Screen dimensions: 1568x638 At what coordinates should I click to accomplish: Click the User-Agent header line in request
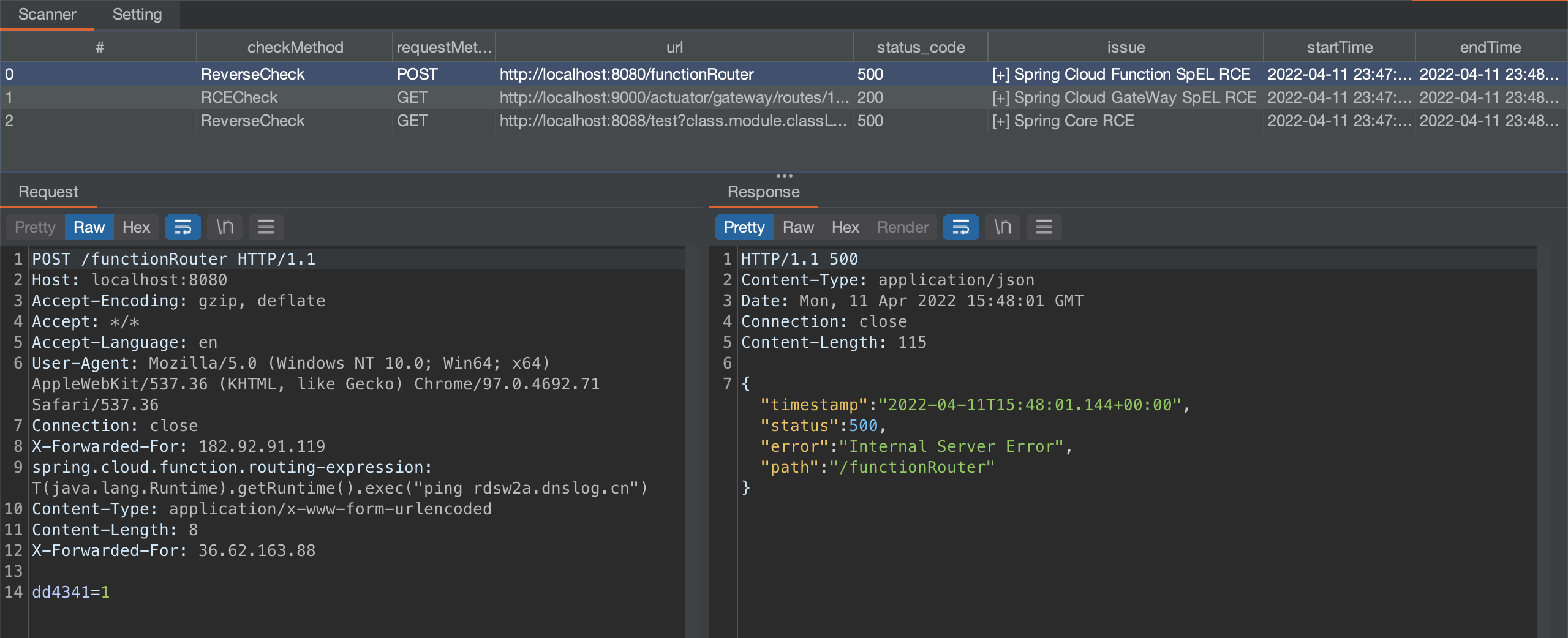315,384
